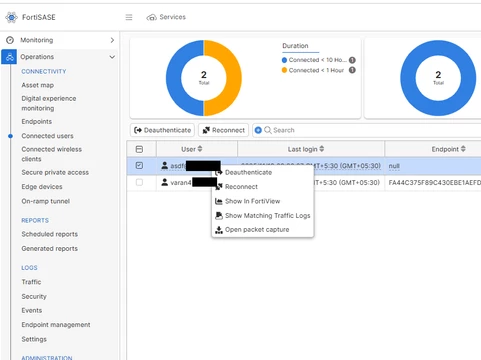481x360 pixels.
Task: Click the user icon in varan4 row
Action: click(x=164, y=182)
